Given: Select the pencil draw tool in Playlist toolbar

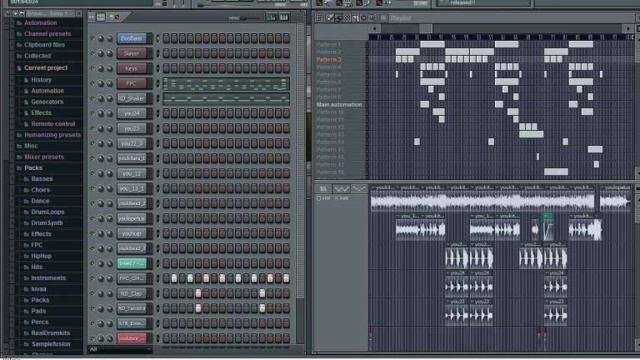Looking at the screenshot, I should tap(330, 18).
